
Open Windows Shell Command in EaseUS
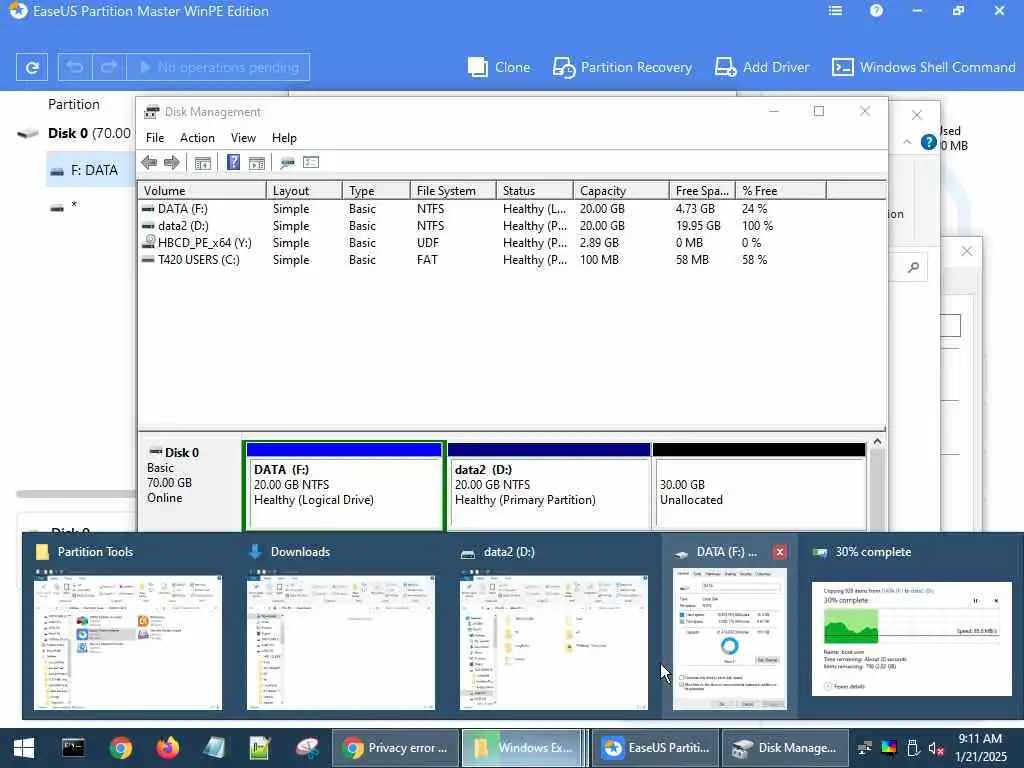coord(923,67)
